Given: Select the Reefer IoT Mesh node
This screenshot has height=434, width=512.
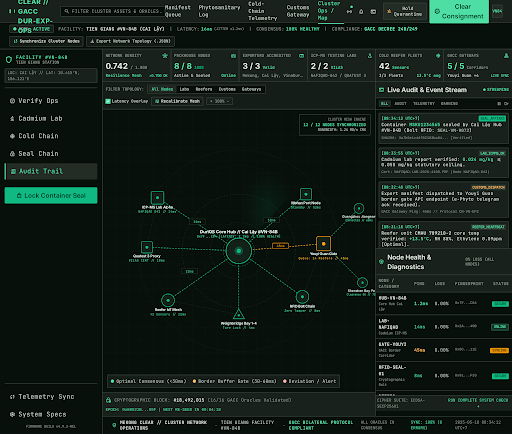Looking at the screenshot, I should [168, 300].
